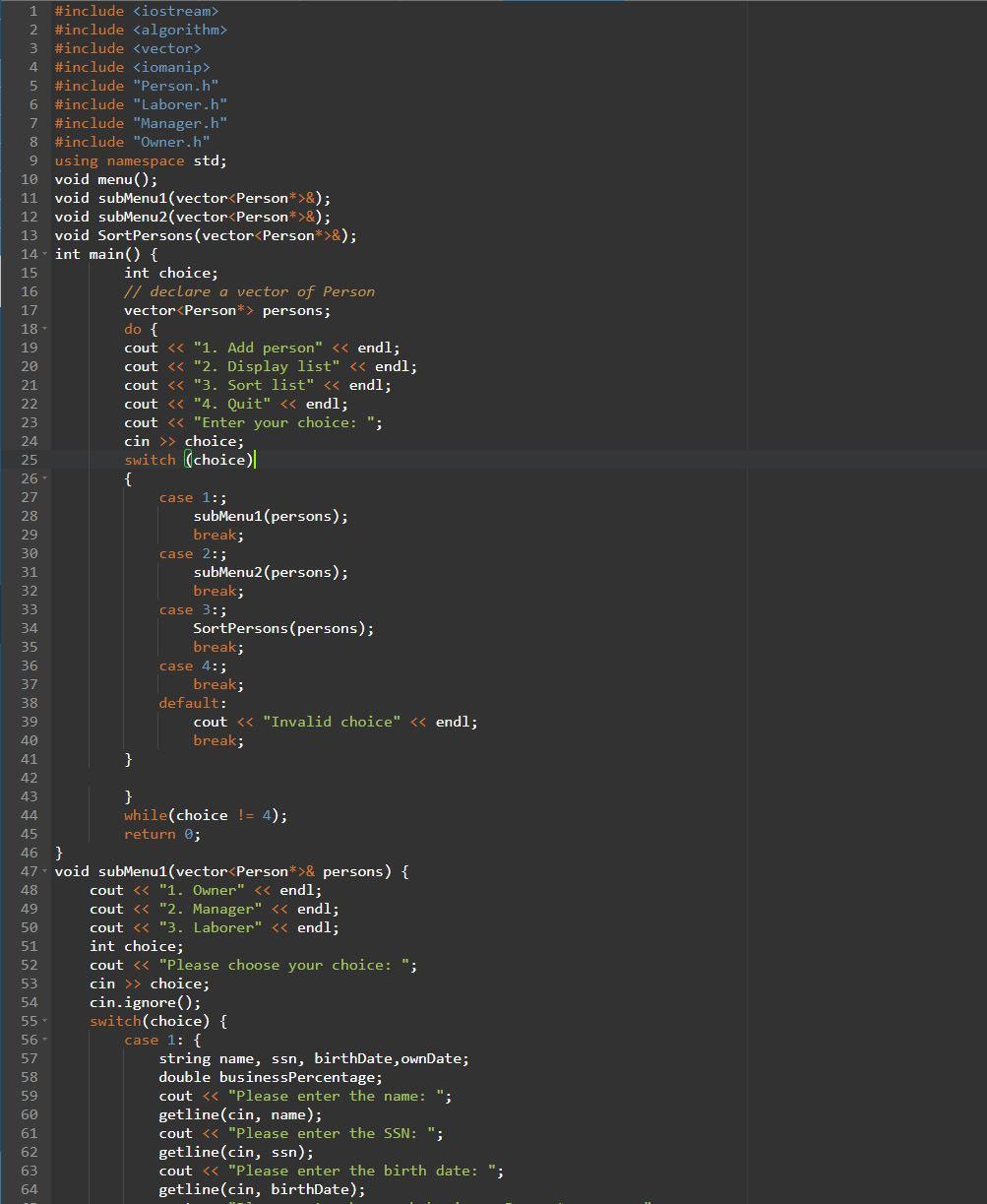This screenshot has height=1204, width=987.
Task: Click the "case 4:;" label
Action: 193,665
